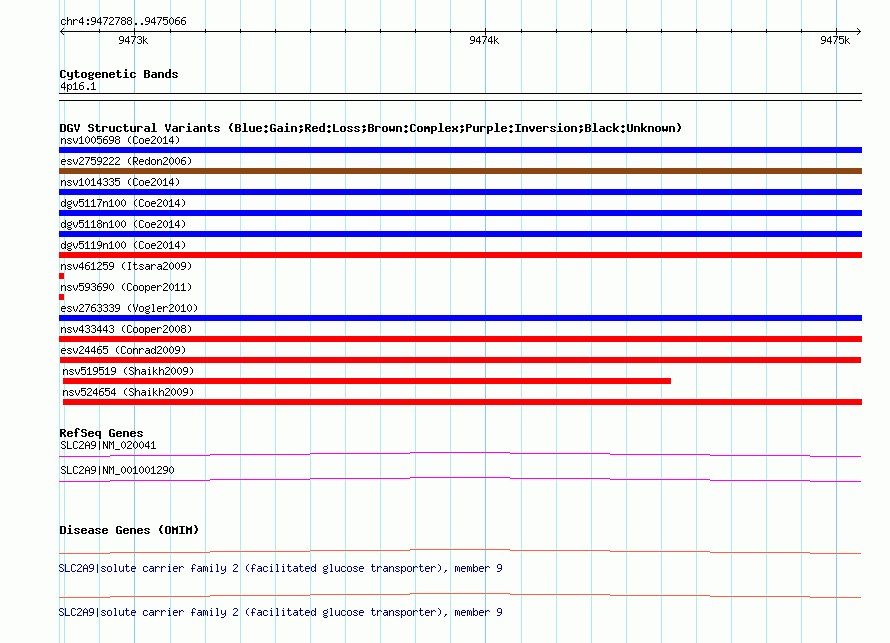Select the Cytogenetic Bands track title

[x=119, y=74]
